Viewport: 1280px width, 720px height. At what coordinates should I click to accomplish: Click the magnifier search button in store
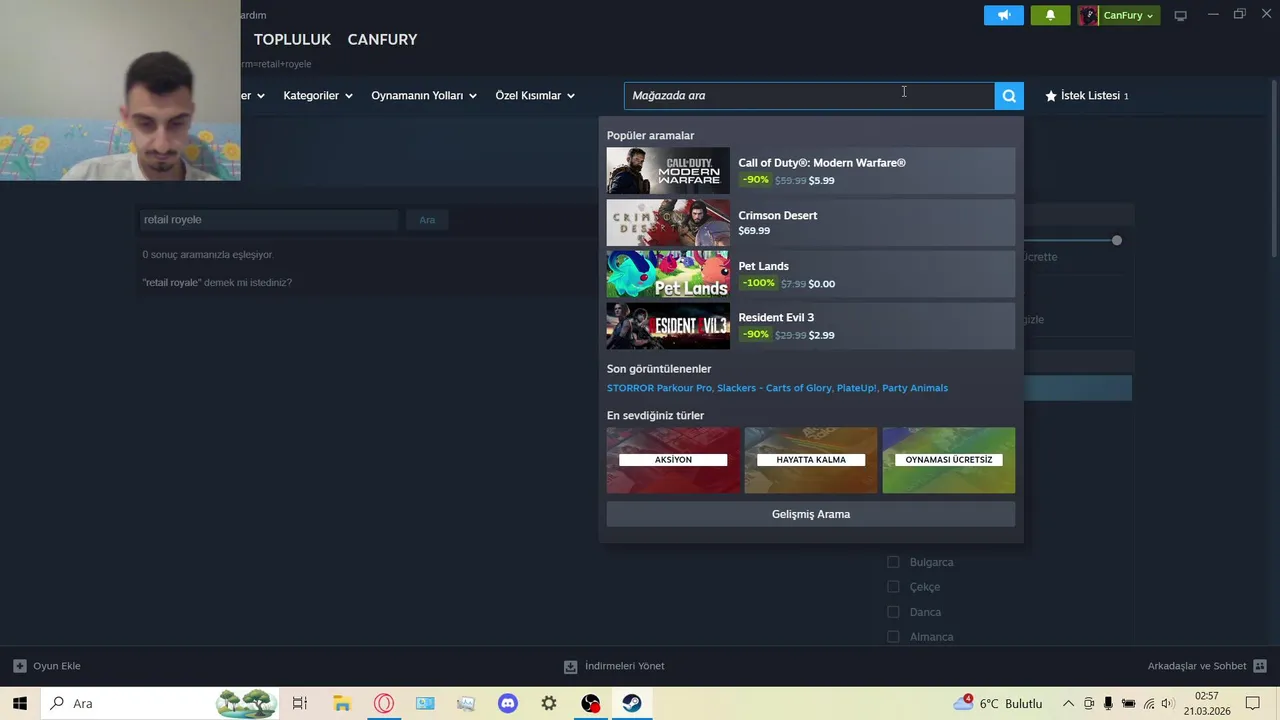tap(1009, 96)
